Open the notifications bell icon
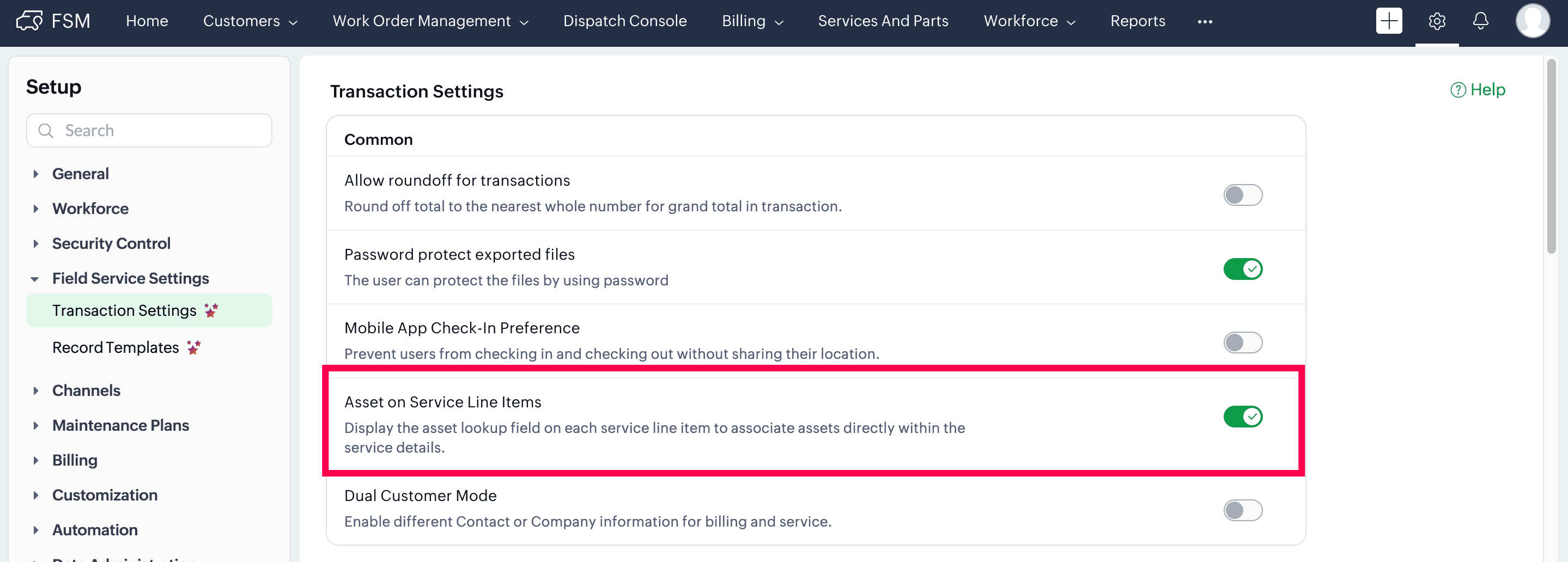1568x562 pixels. 1480,21
